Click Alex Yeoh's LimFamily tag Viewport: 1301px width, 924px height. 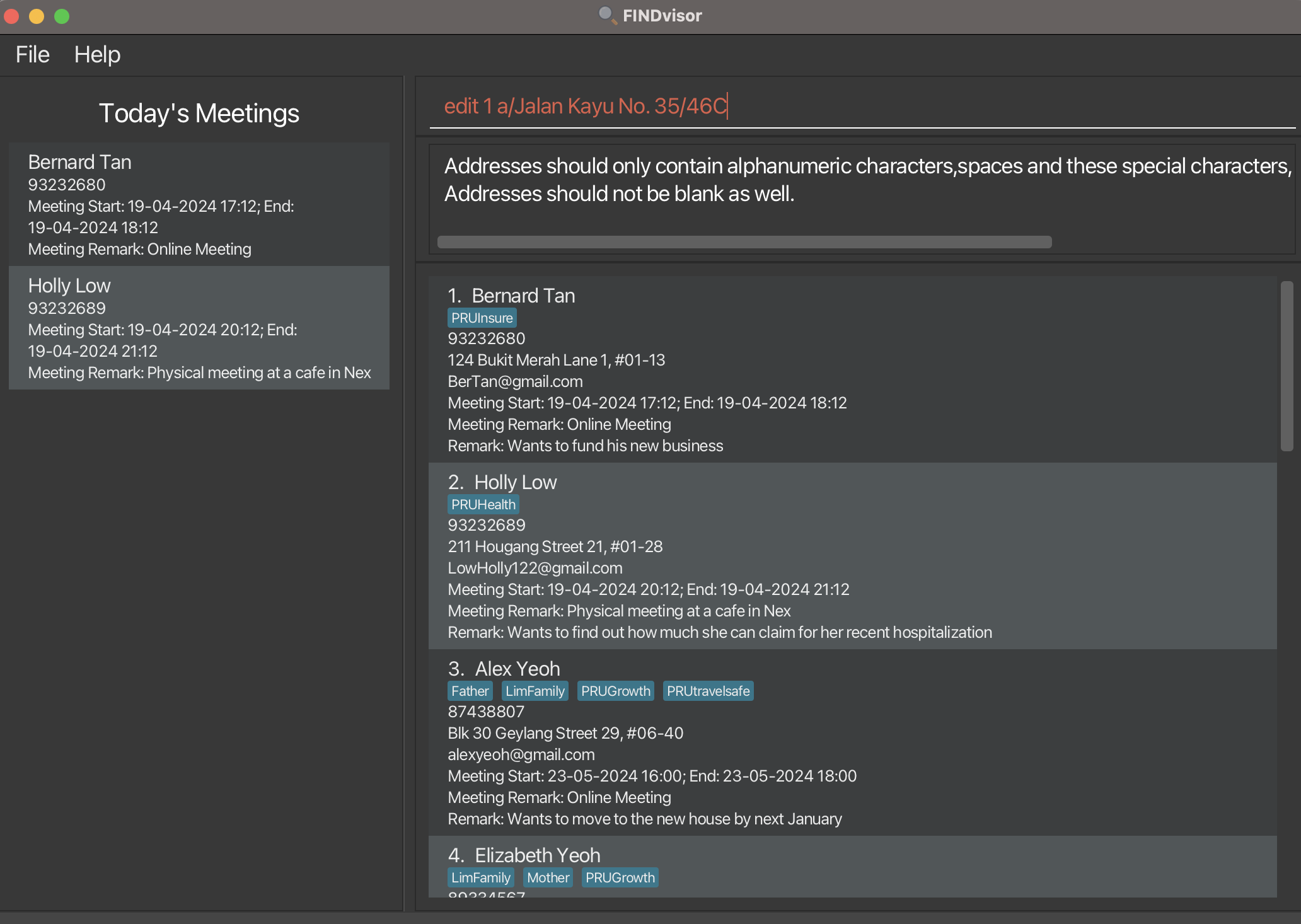pos(535,691)
